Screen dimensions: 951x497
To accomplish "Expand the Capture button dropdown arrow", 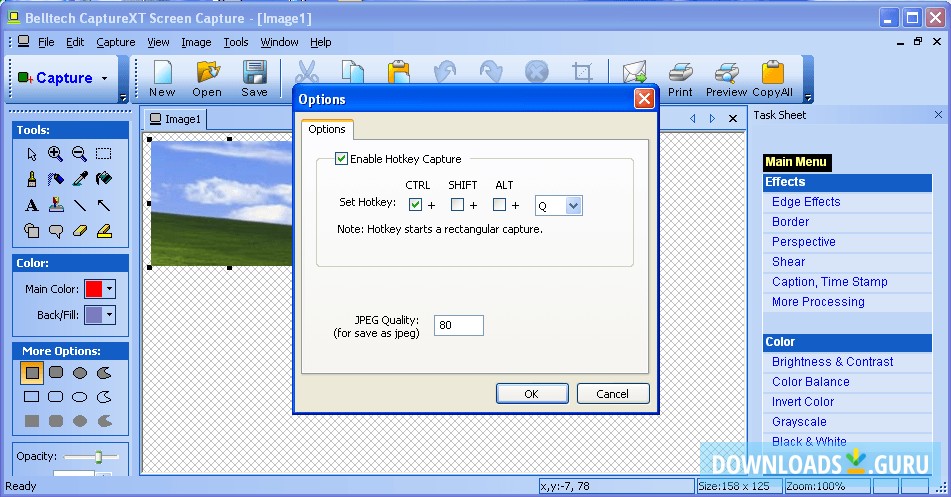I will click(x=104, y=78).
